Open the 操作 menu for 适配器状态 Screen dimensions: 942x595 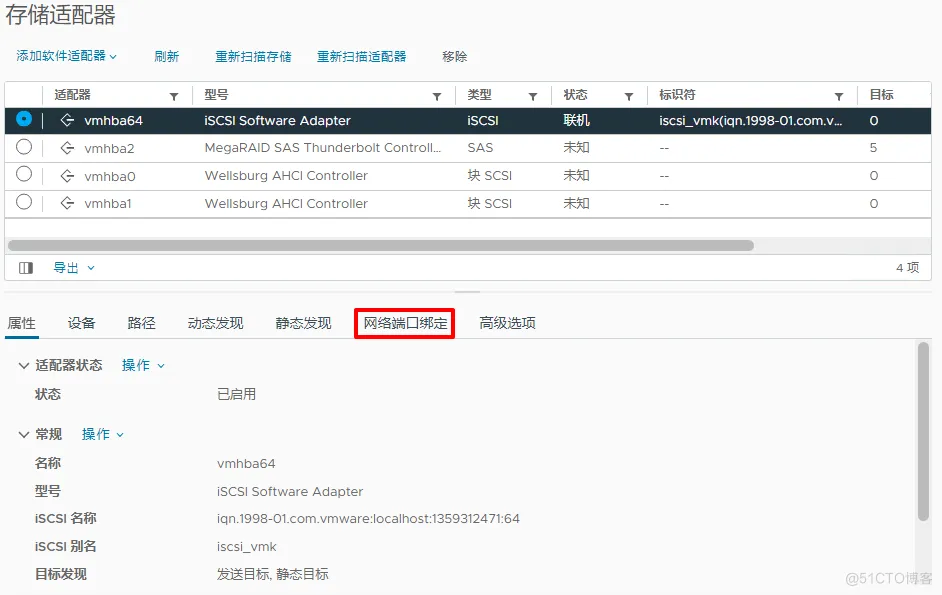tap(143, 365)
